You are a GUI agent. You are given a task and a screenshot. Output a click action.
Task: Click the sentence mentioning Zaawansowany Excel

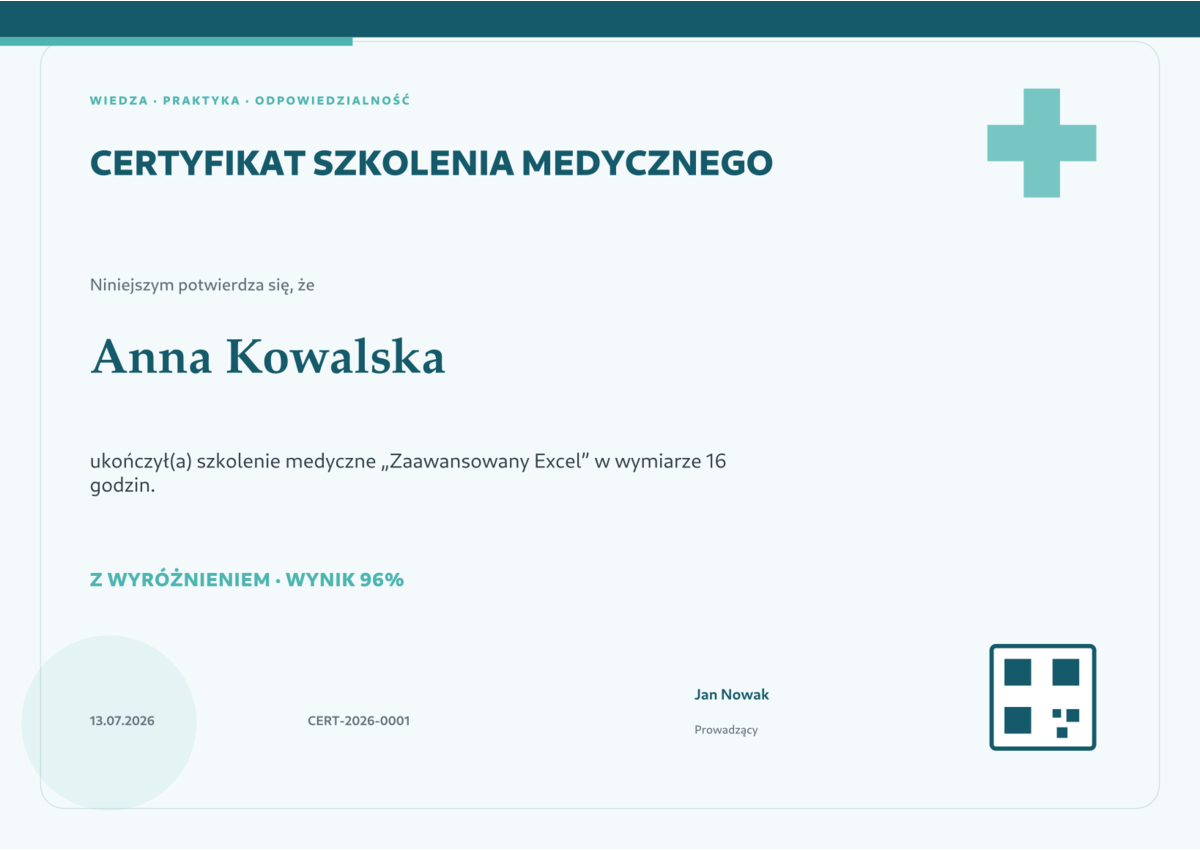pyautogui.click(x=408, y=474)
